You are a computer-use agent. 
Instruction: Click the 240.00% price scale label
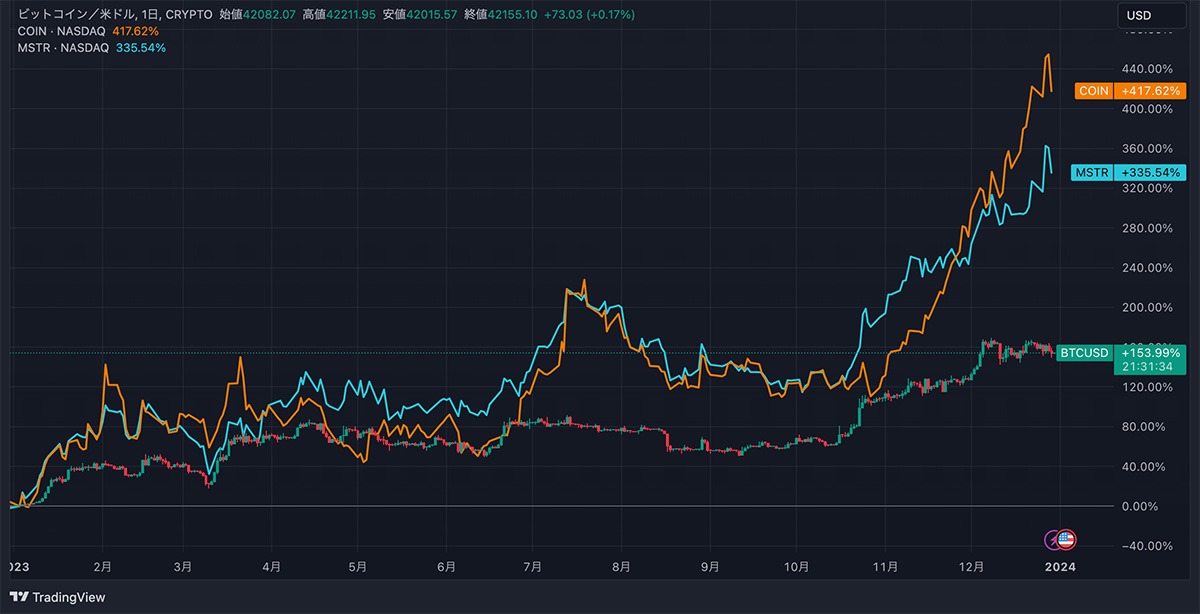pos(1145,268)
